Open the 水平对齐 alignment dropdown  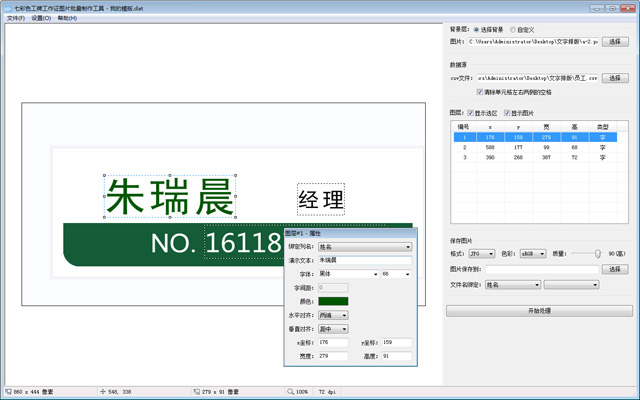[333, 315]
